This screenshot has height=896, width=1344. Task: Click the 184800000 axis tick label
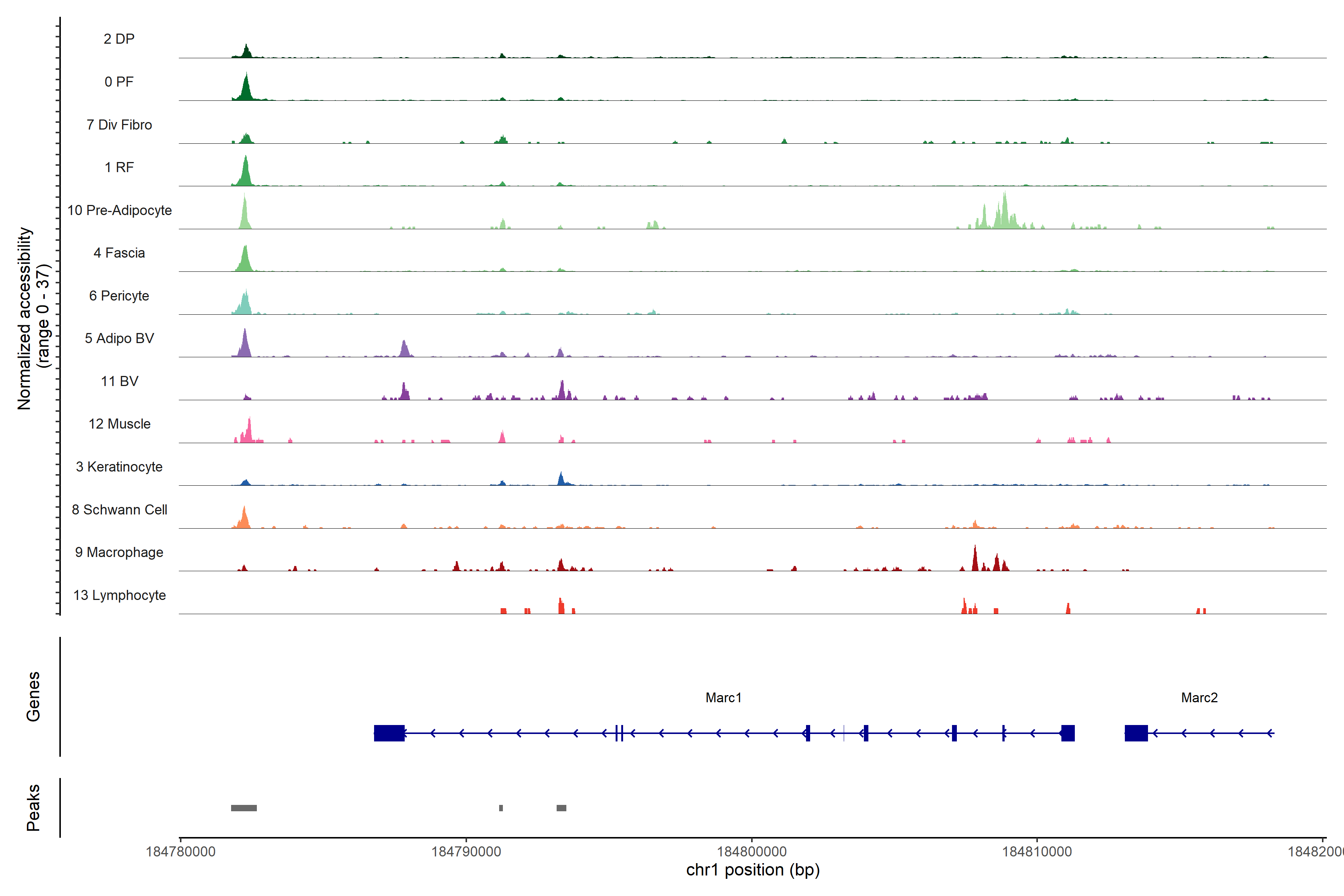(752, 852)
